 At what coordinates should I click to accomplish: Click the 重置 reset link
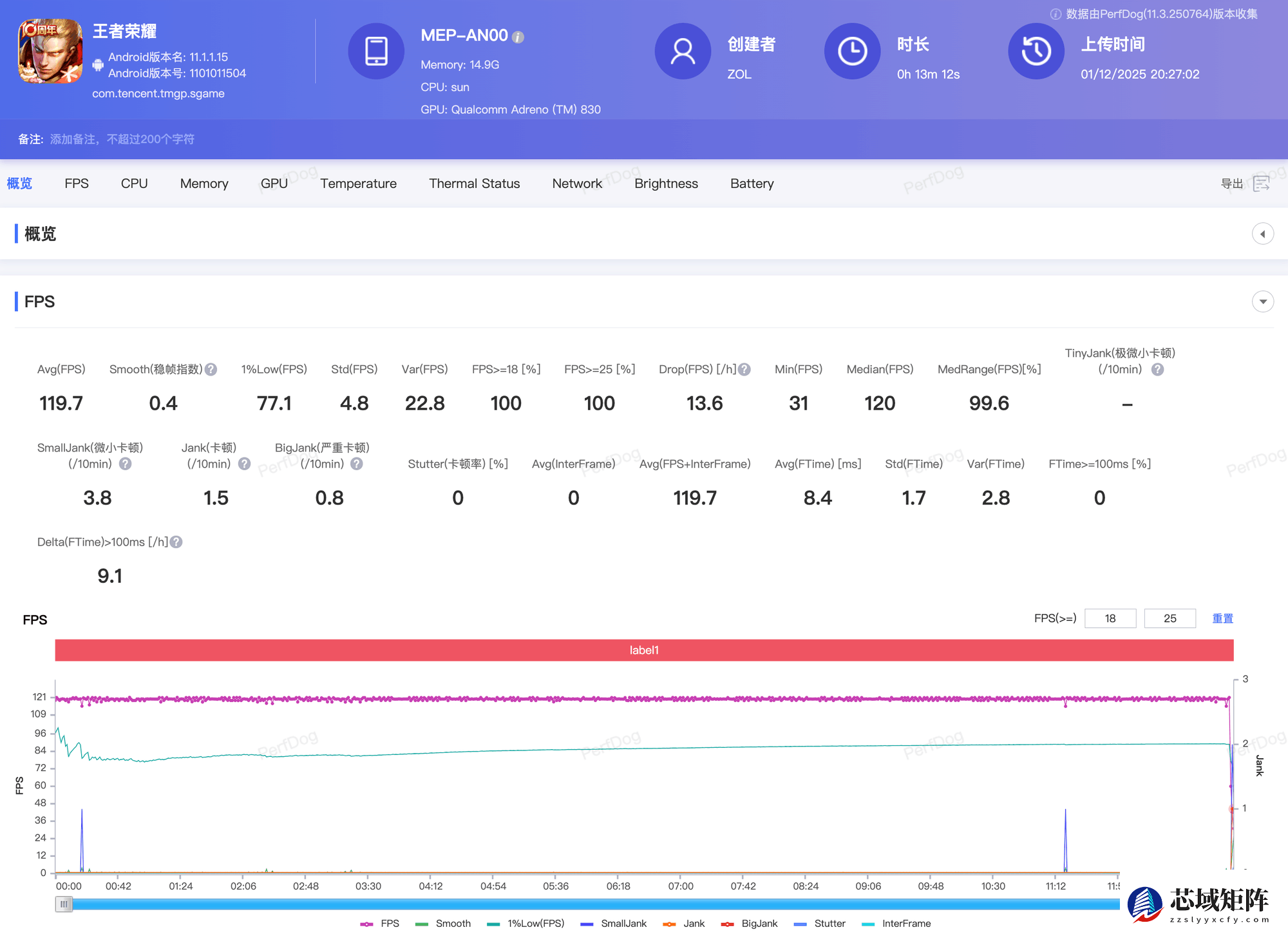click(x=1222, y=618)
